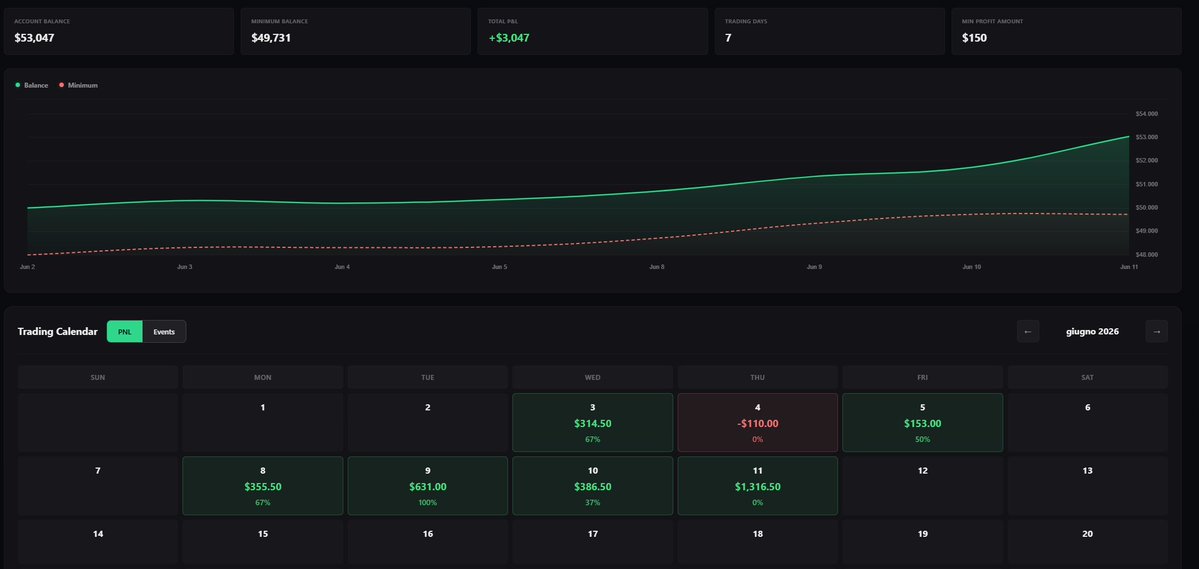This screenshot has height=569, width=1199.
Task: Toggle the Minimum series in chart legend
Action: tap(78, 86)
